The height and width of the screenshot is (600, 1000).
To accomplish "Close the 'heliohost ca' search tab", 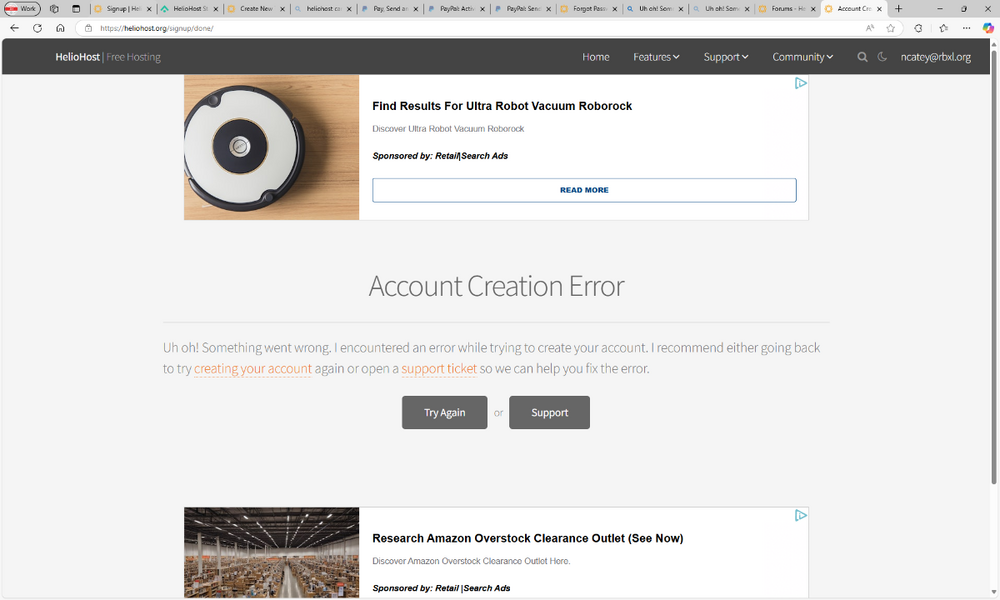I will [349, 9].
